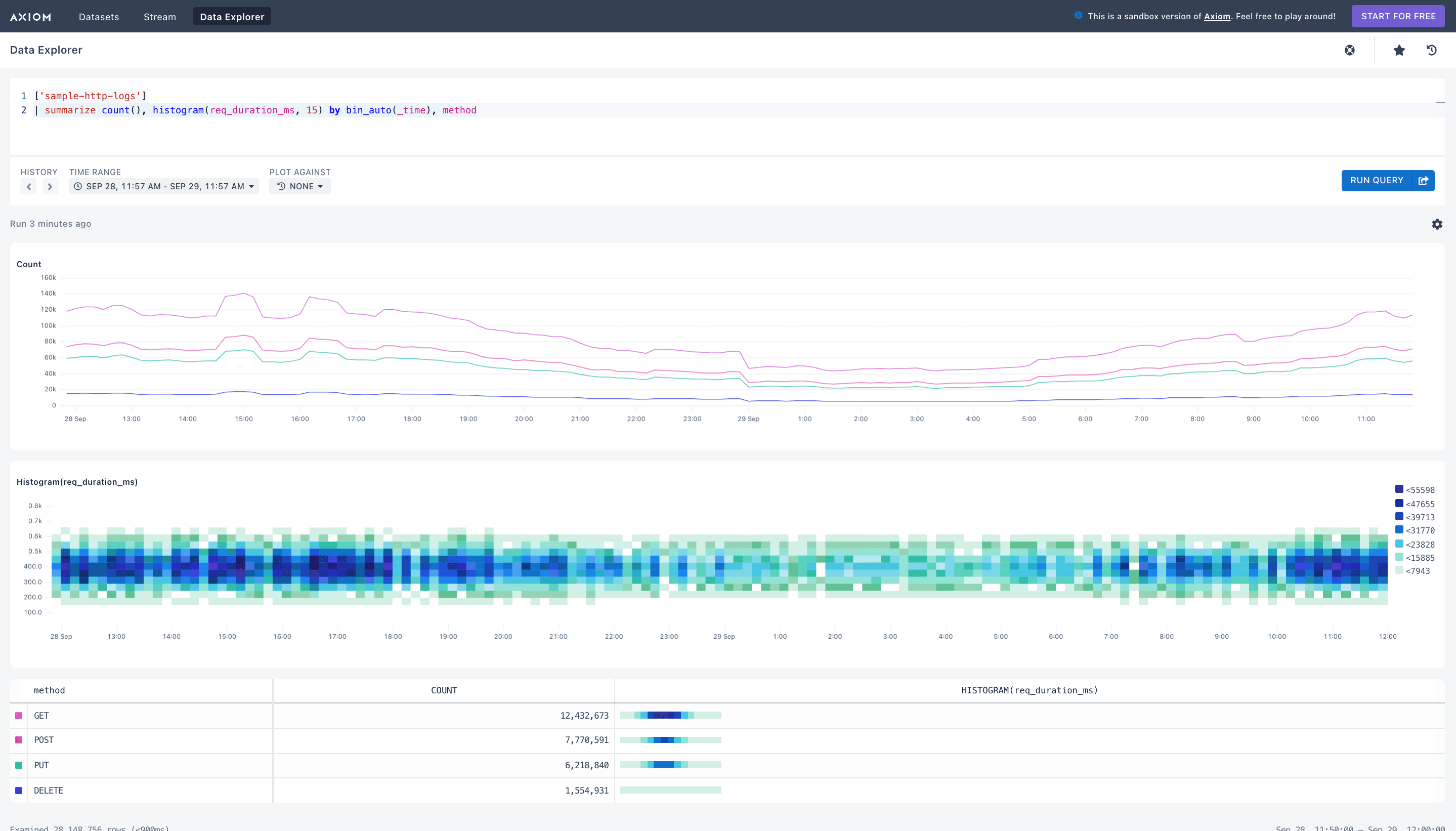This screenshot has width=1456, height=831.
Task: Click the Axiom logo
Action: (31, 17)
